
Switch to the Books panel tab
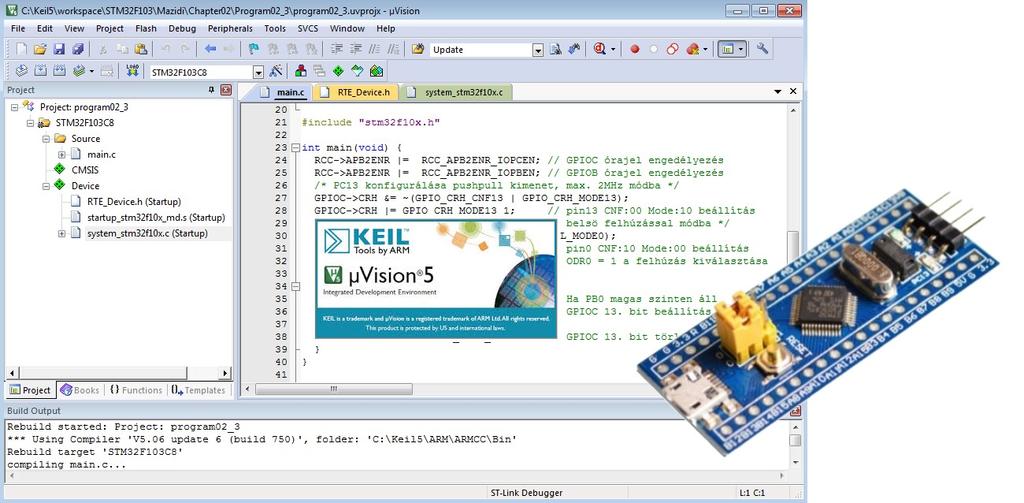click(x=80, y=390)
